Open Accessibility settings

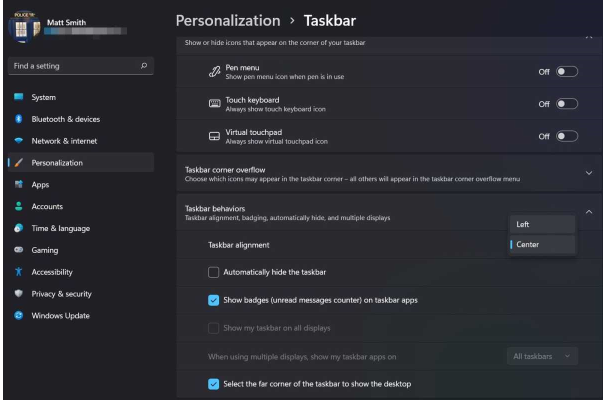point(56,272)
